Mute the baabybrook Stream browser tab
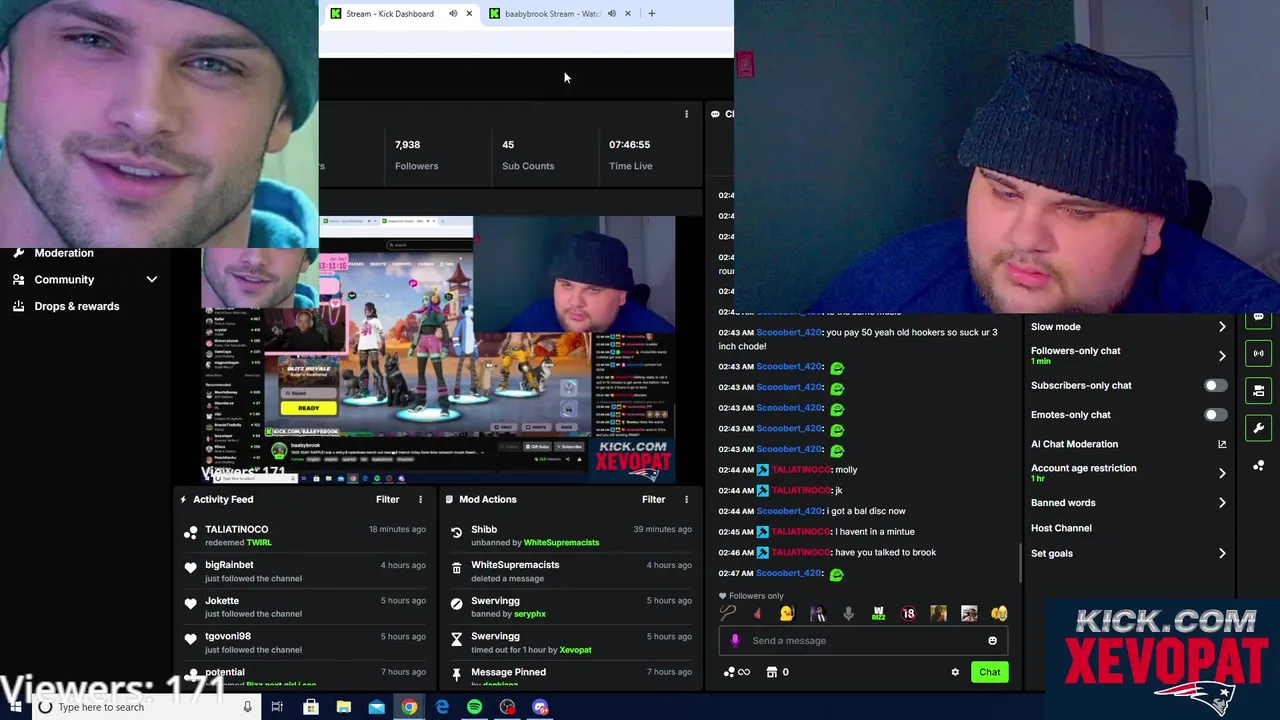1280x720 pixels. (x=611, y=14)
